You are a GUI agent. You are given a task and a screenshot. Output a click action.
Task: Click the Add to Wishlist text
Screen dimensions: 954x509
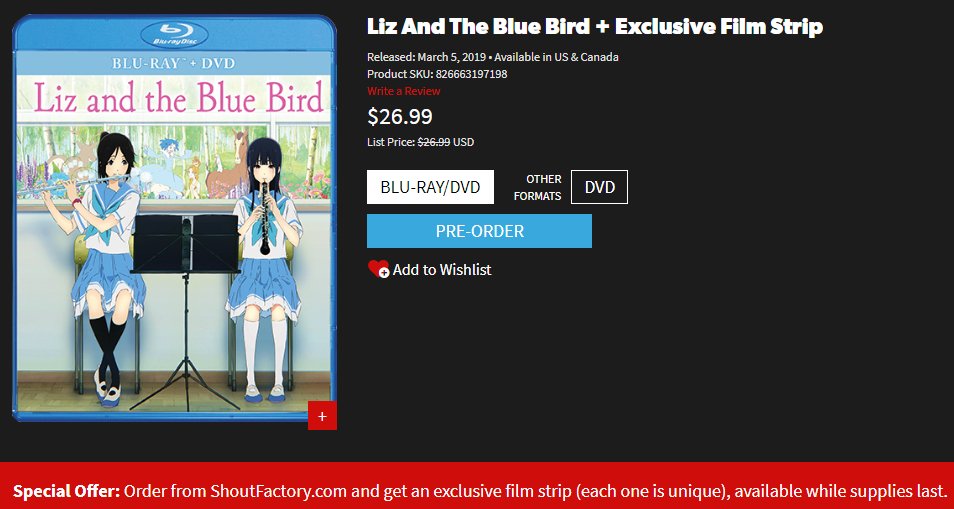click(x=442, y=269)
